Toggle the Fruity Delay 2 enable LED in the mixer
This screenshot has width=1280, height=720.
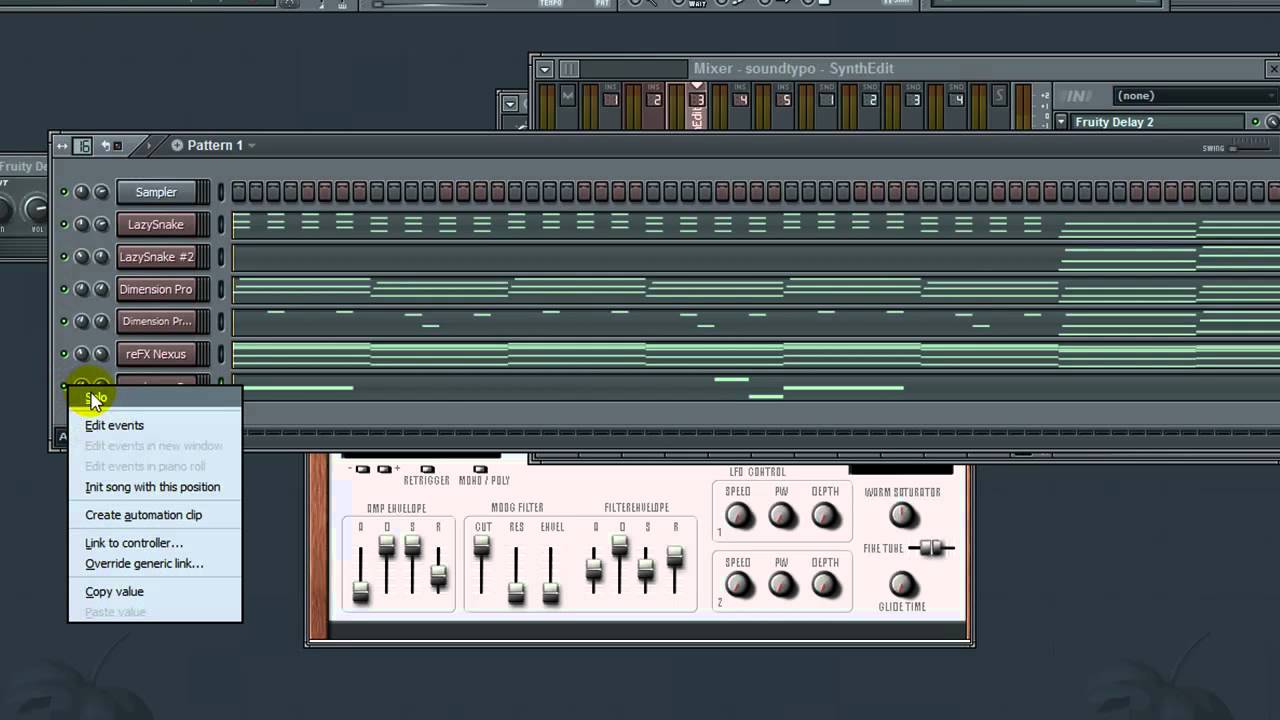(x=1255, y=122)
